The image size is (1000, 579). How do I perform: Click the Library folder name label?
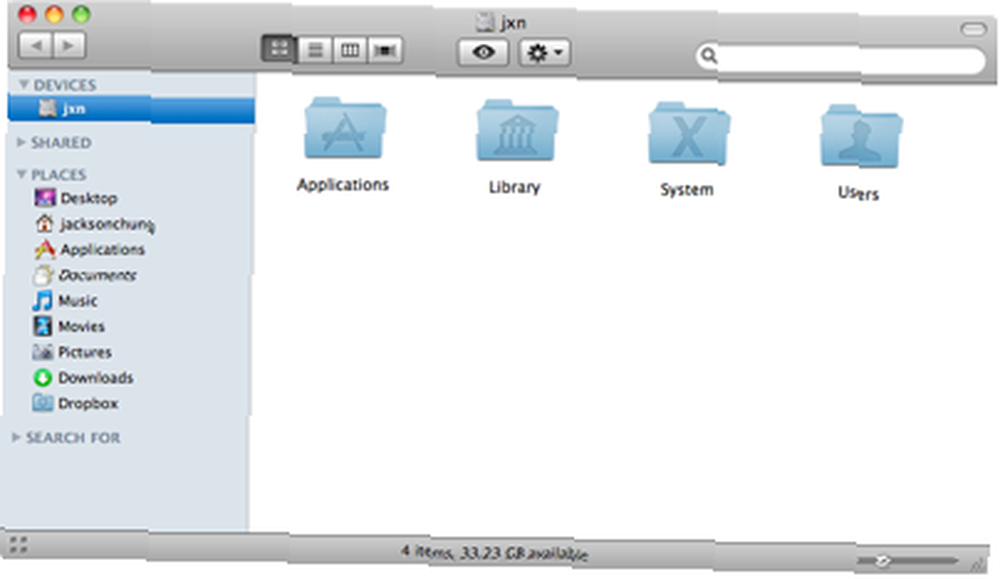pyautogui.click(x=515, y=187)
